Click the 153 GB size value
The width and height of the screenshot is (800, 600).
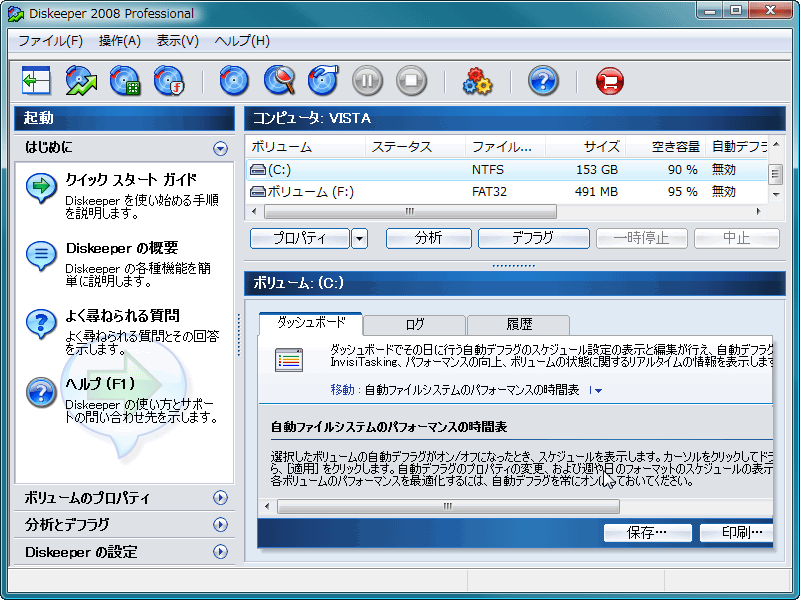click(x=596, y=169)
